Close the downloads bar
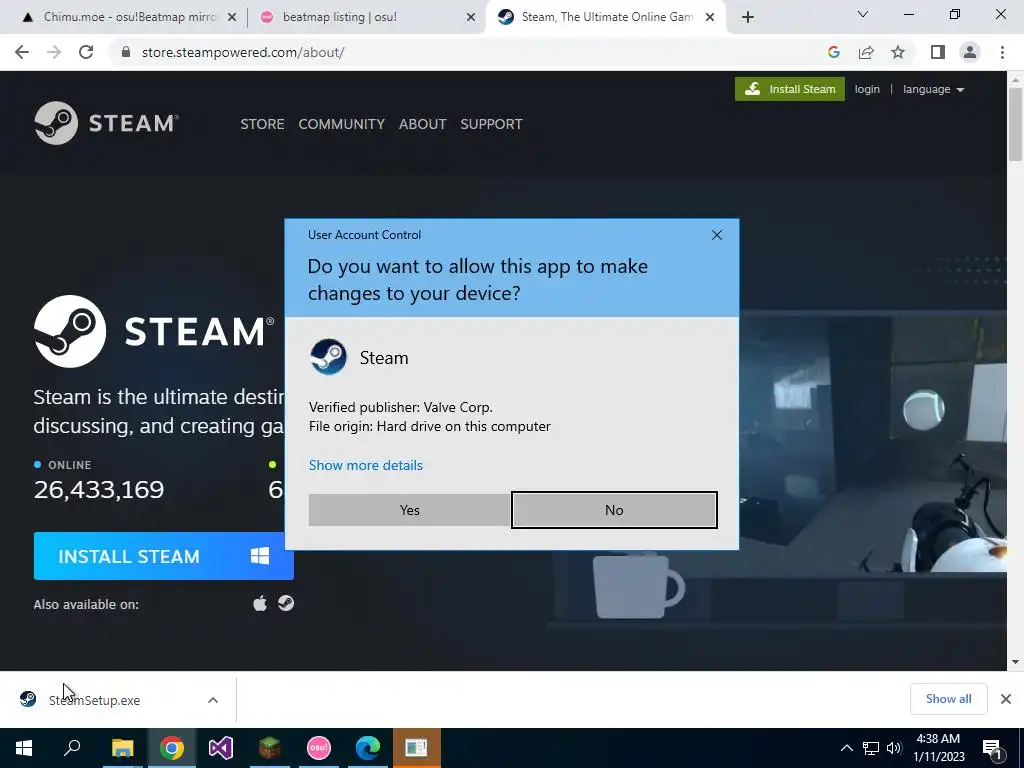 [1006, 699]
